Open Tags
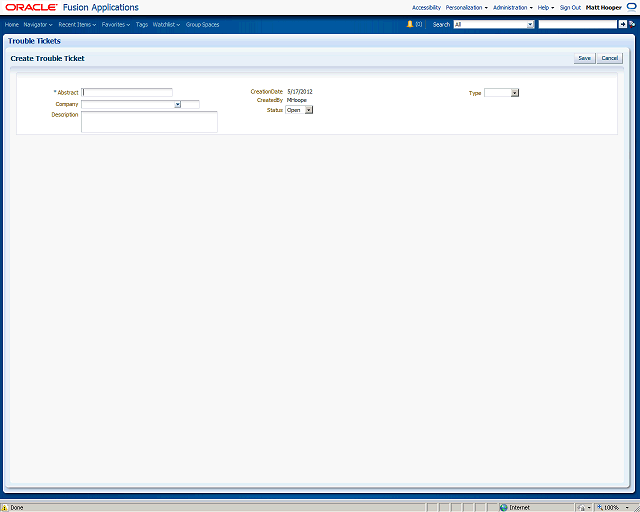Image resolution: width=640 pixels, height=512 pixels. (x=142, y=24)
